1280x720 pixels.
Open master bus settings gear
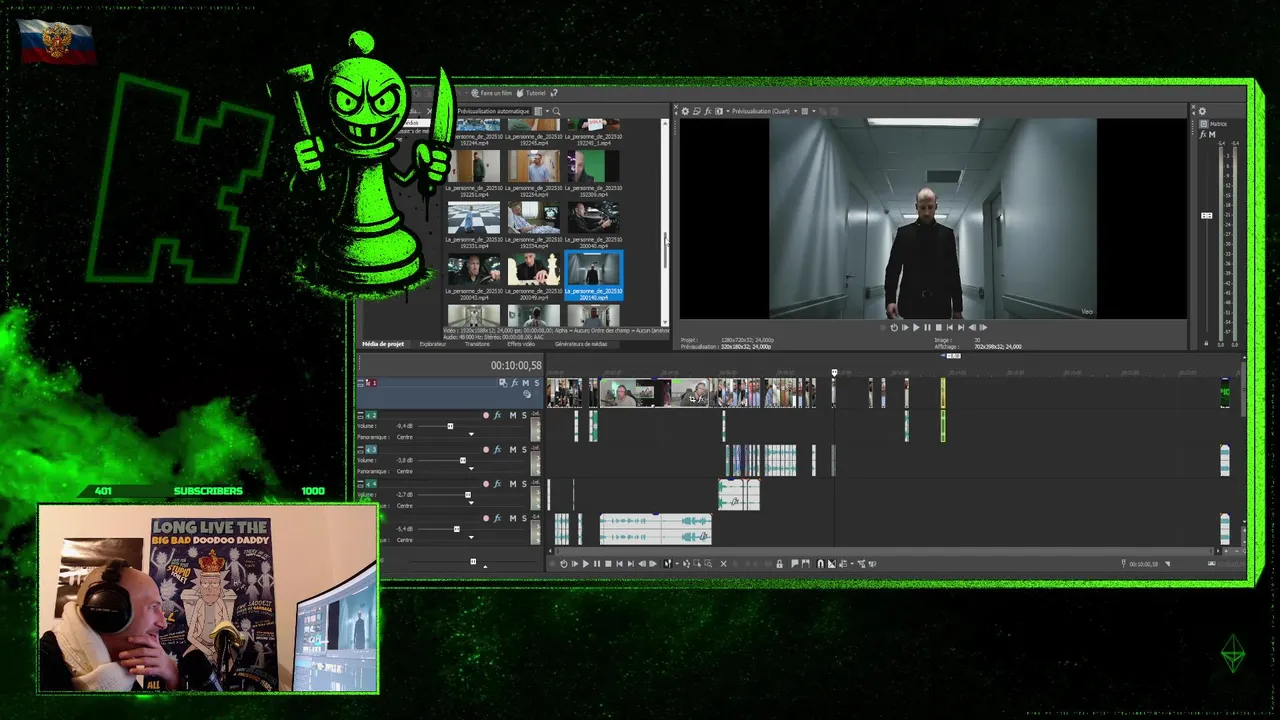(x=1202, y=111)
